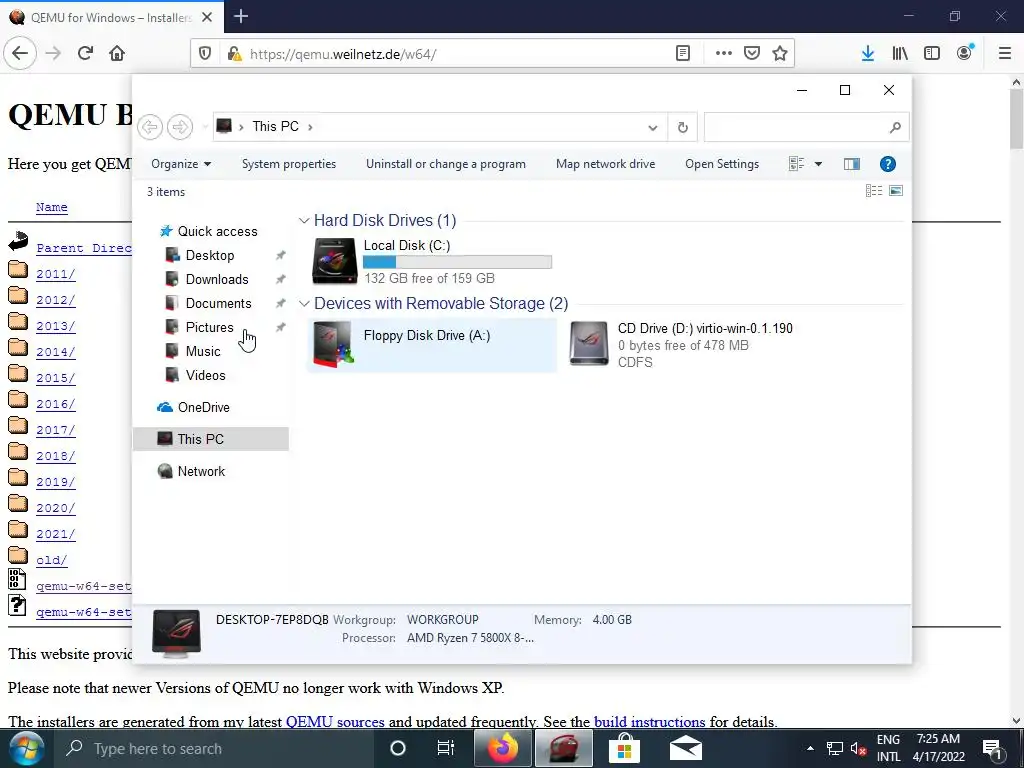The width and height of the screenshot is (1024, 768).
Task: Open Downloads in navigation pane
Action: pyautogui.click(x=217, y=280)
